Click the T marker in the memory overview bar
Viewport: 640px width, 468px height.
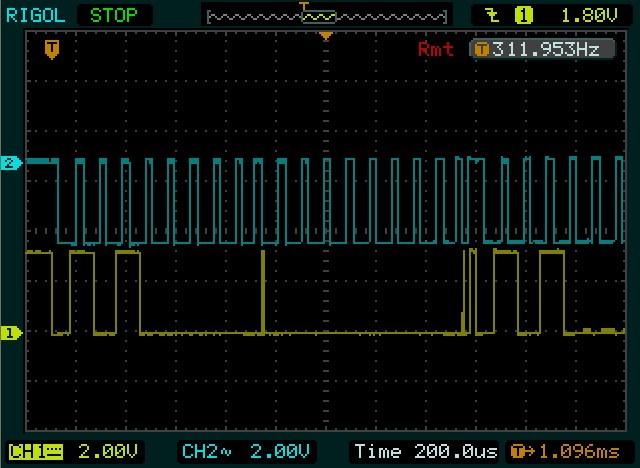(x=305, y=6)
